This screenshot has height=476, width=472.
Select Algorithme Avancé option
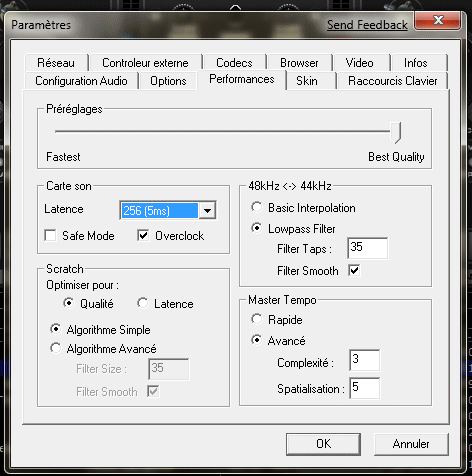56,348
